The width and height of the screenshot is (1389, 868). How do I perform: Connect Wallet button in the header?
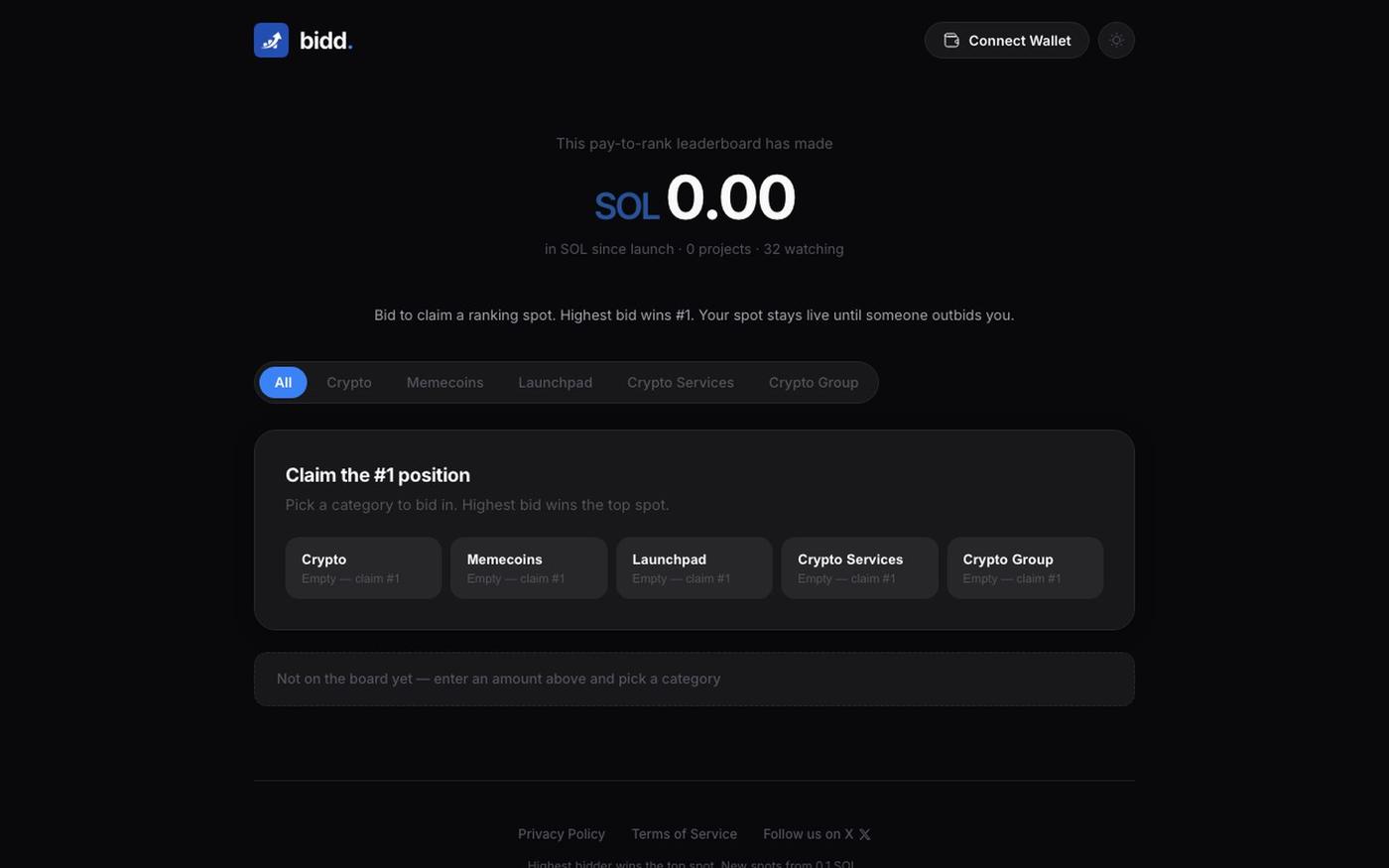[x=1007, y=40]
